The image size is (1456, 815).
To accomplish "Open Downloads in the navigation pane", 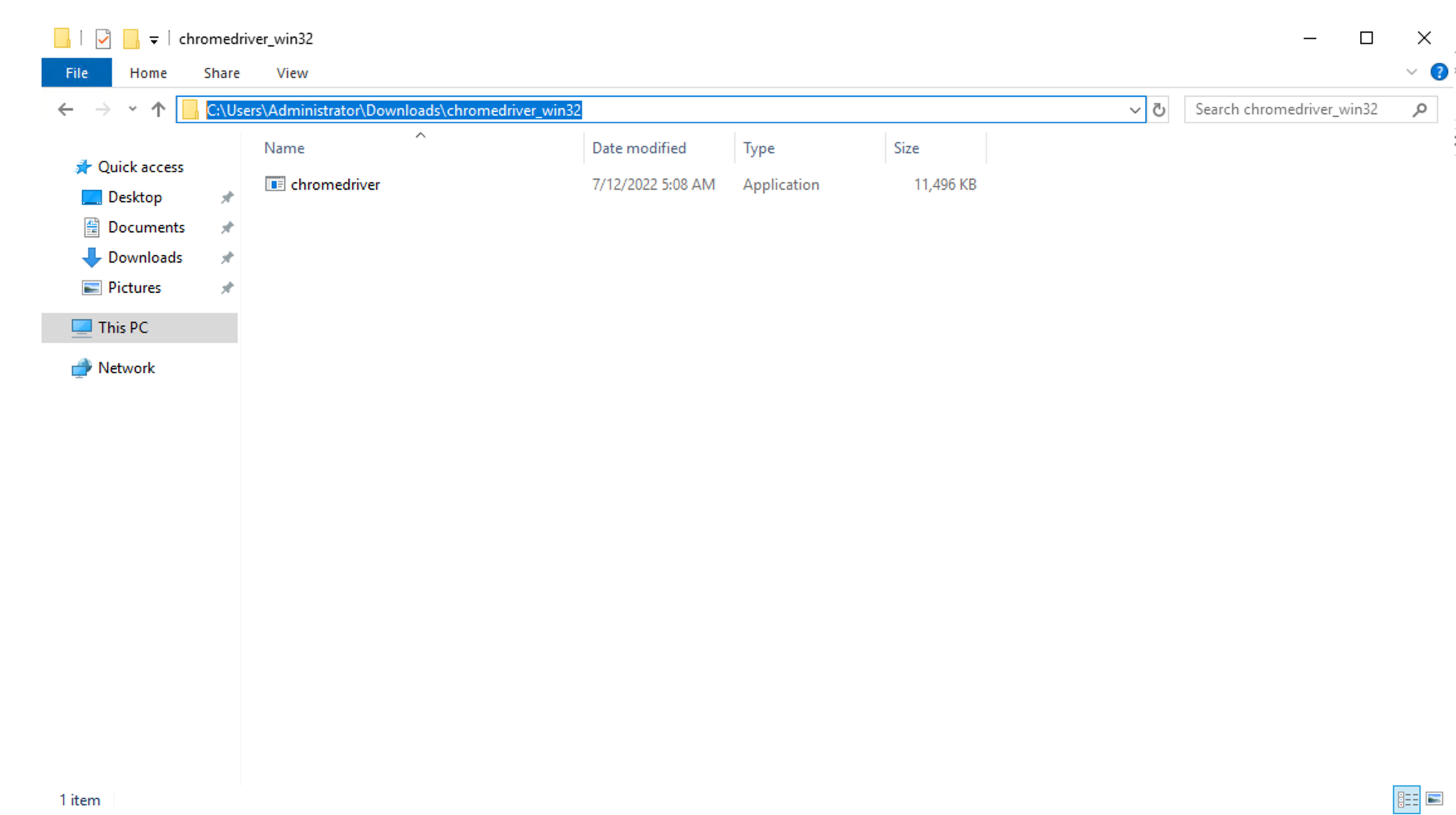I will click(145, 257).
